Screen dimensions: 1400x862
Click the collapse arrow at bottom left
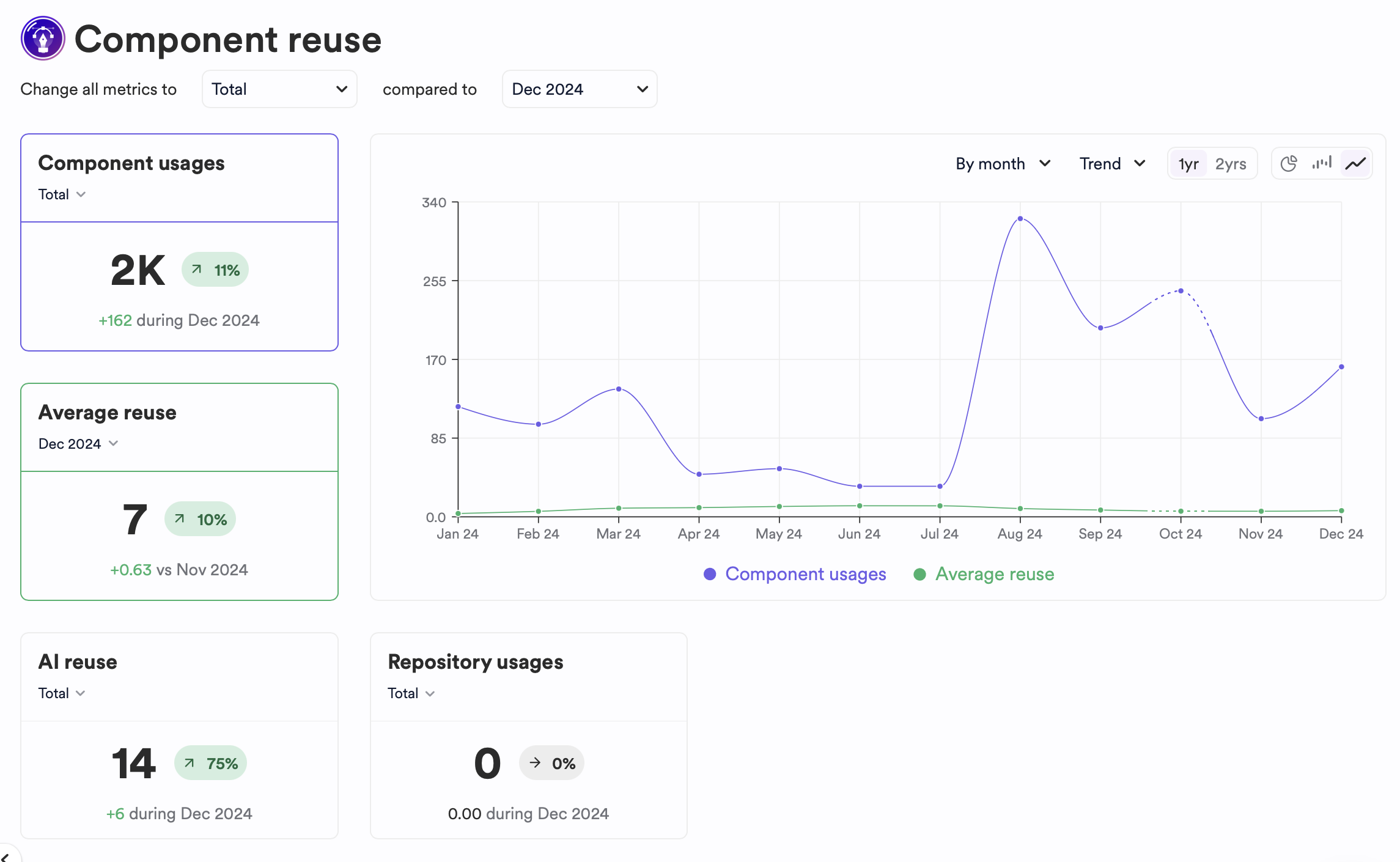point(5,856)
